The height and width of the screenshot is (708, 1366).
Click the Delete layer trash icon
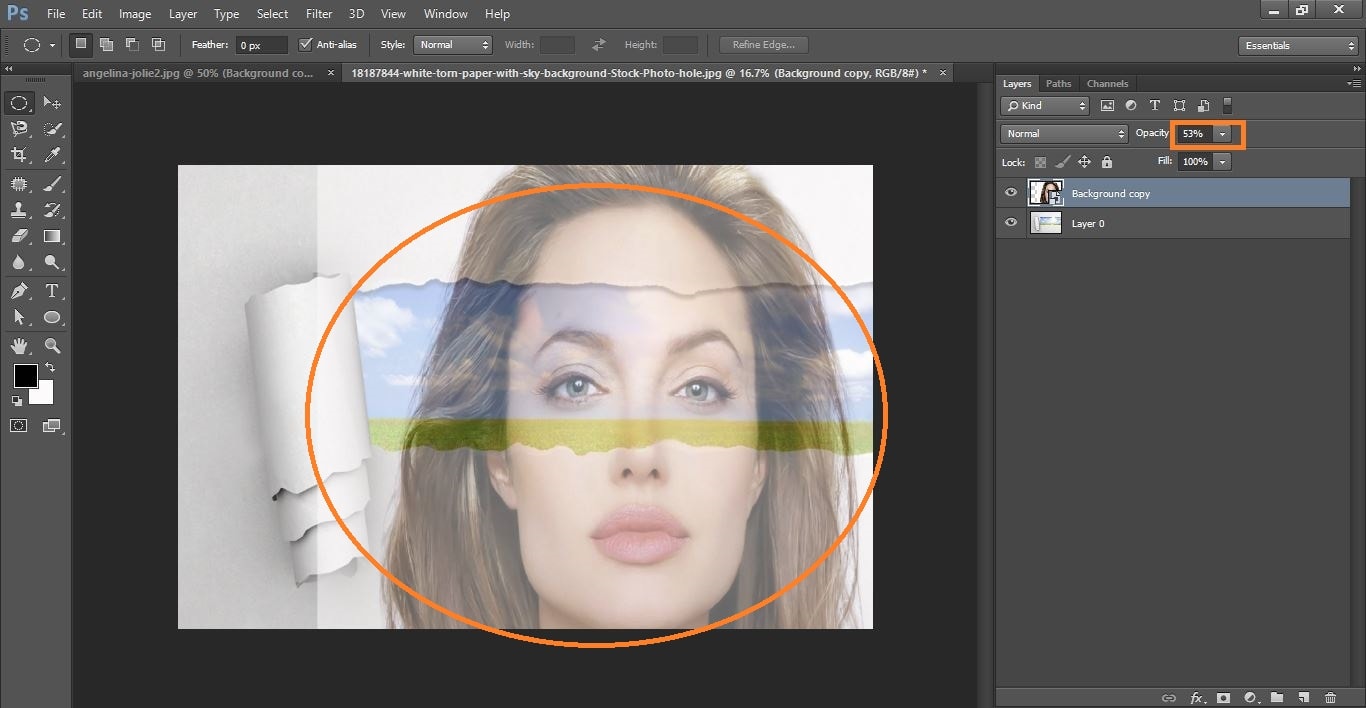1330,697
